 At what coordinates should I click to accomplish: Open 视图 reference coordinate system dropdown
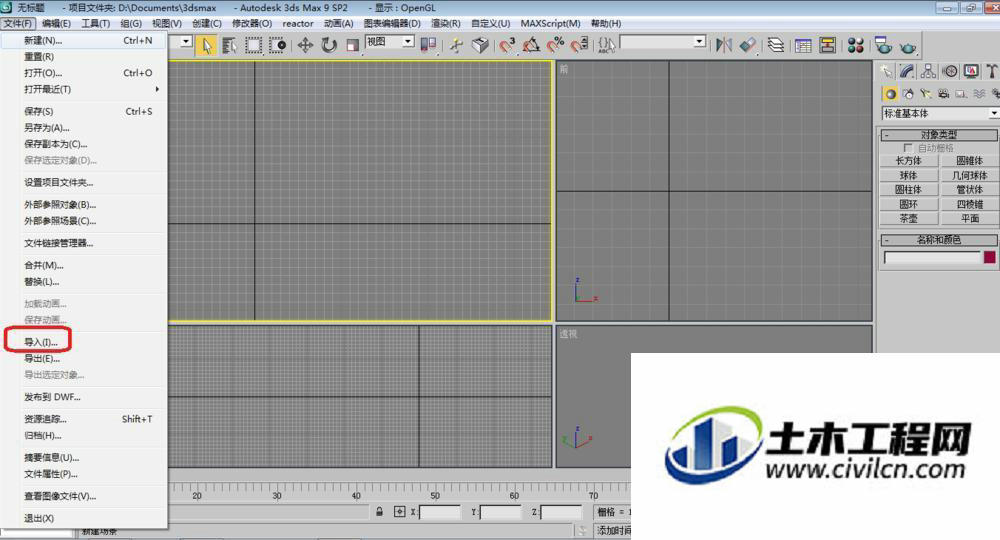pos(390,42)
